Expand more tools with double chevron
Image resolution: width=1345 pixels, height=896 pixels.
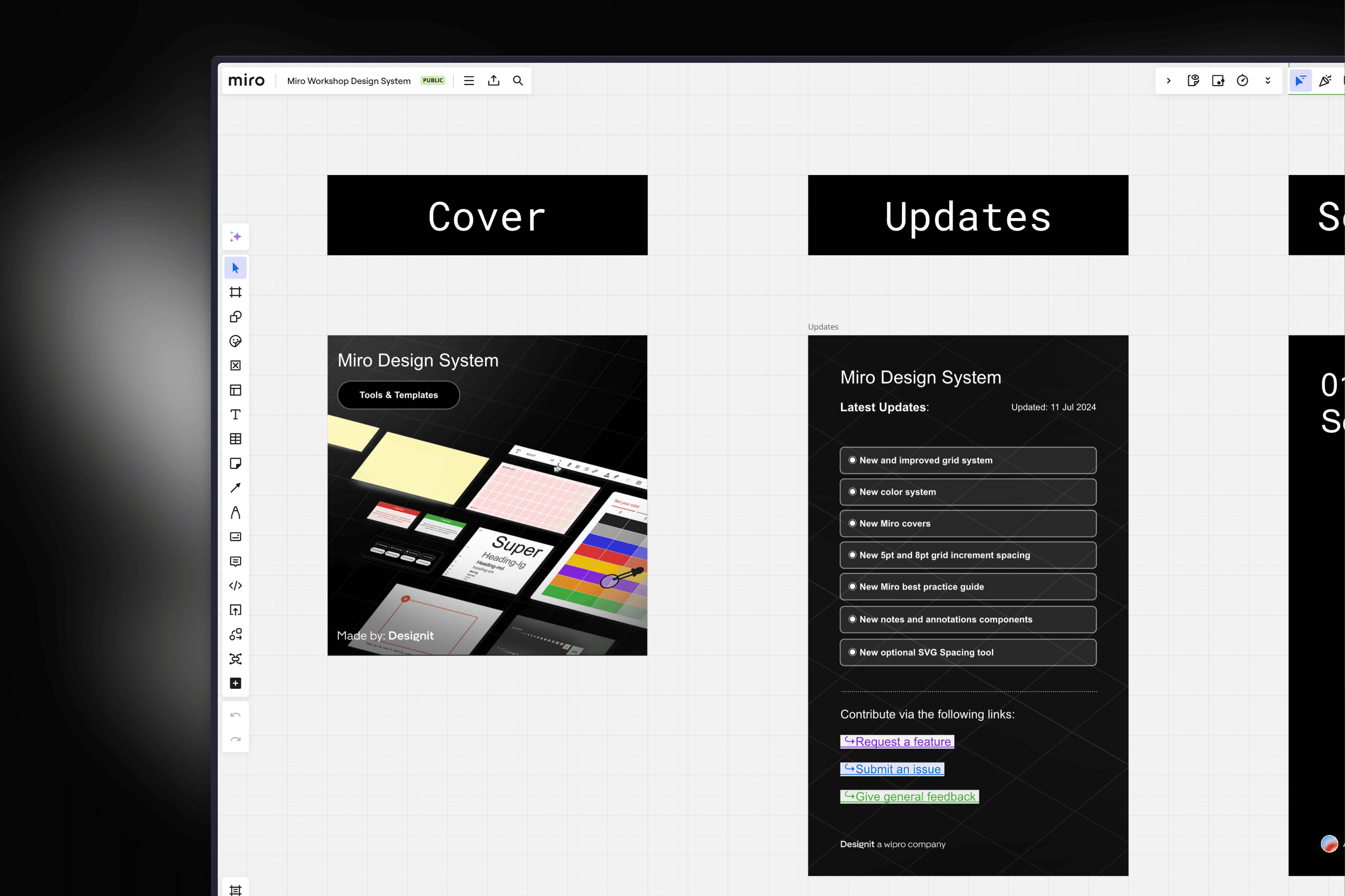point(1268,81)
